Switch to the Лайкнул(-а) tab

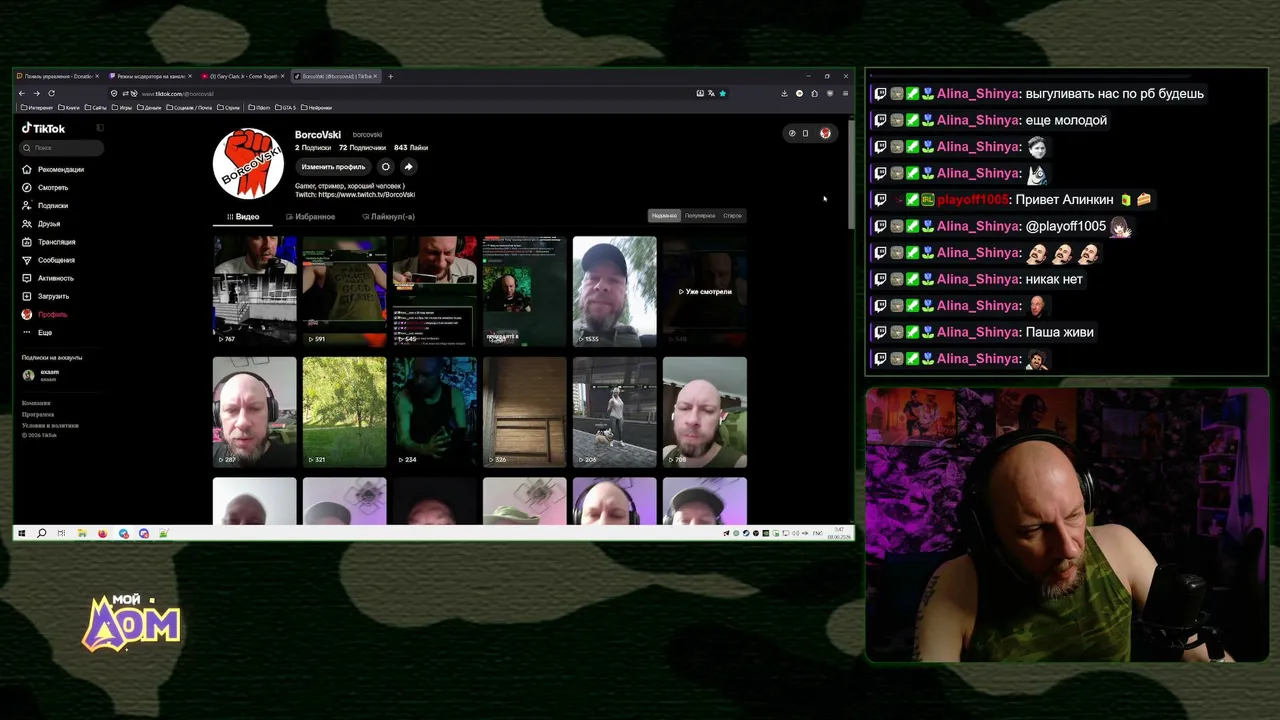tap(388, 217)
